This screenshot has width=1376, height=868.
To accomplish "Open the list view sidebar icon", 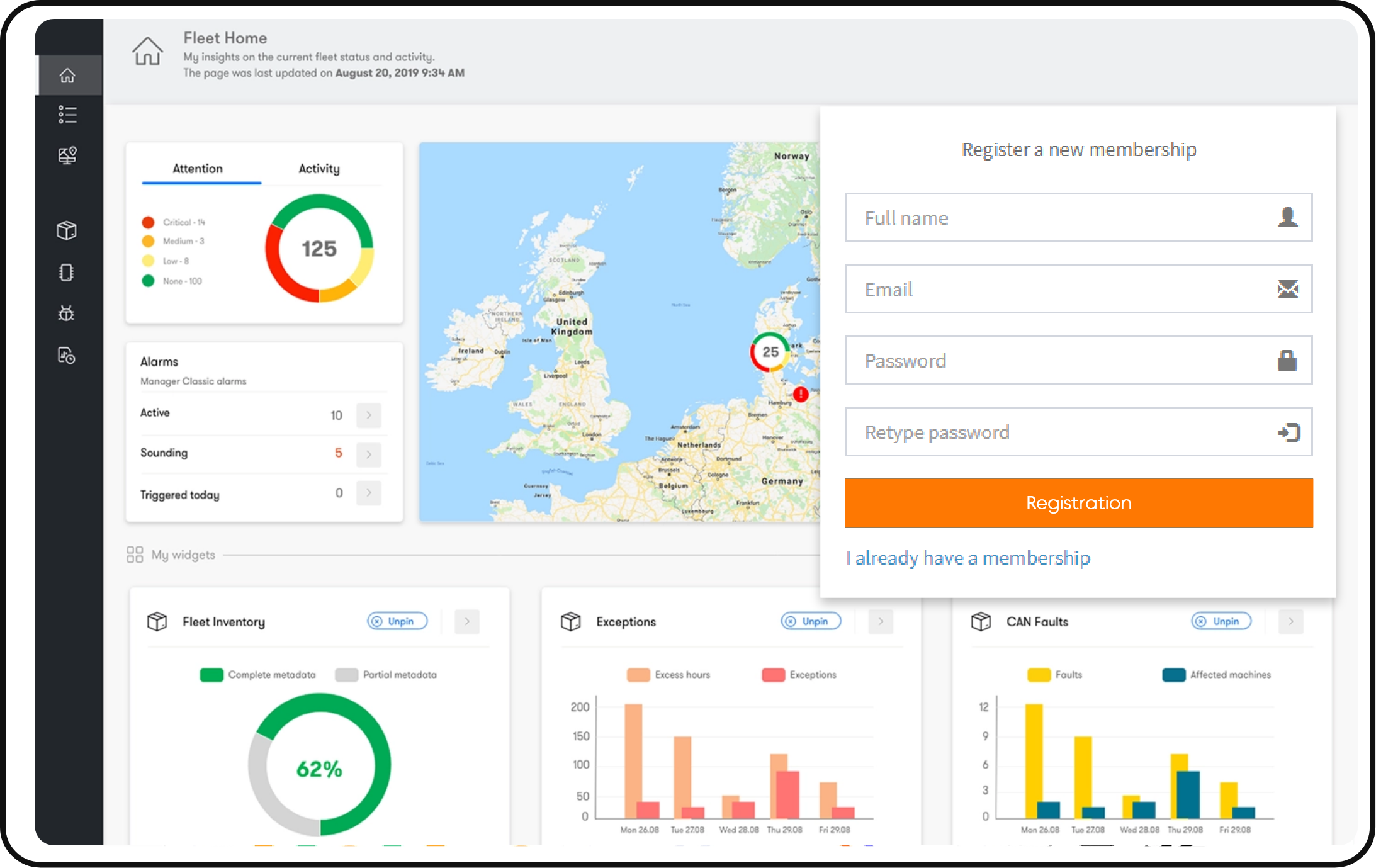I will (68, 115).
